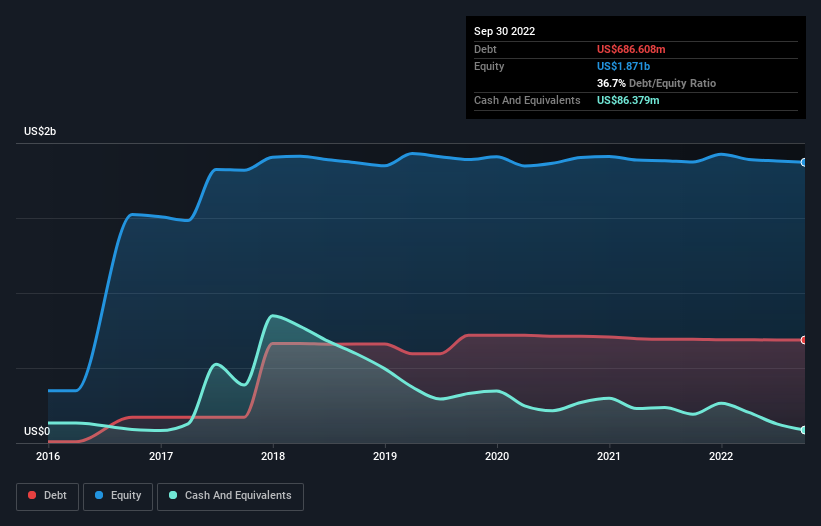Click the Debt line end marker
Image resolution: width=821 pixels, height=526 pixels.
coord(804,340)
